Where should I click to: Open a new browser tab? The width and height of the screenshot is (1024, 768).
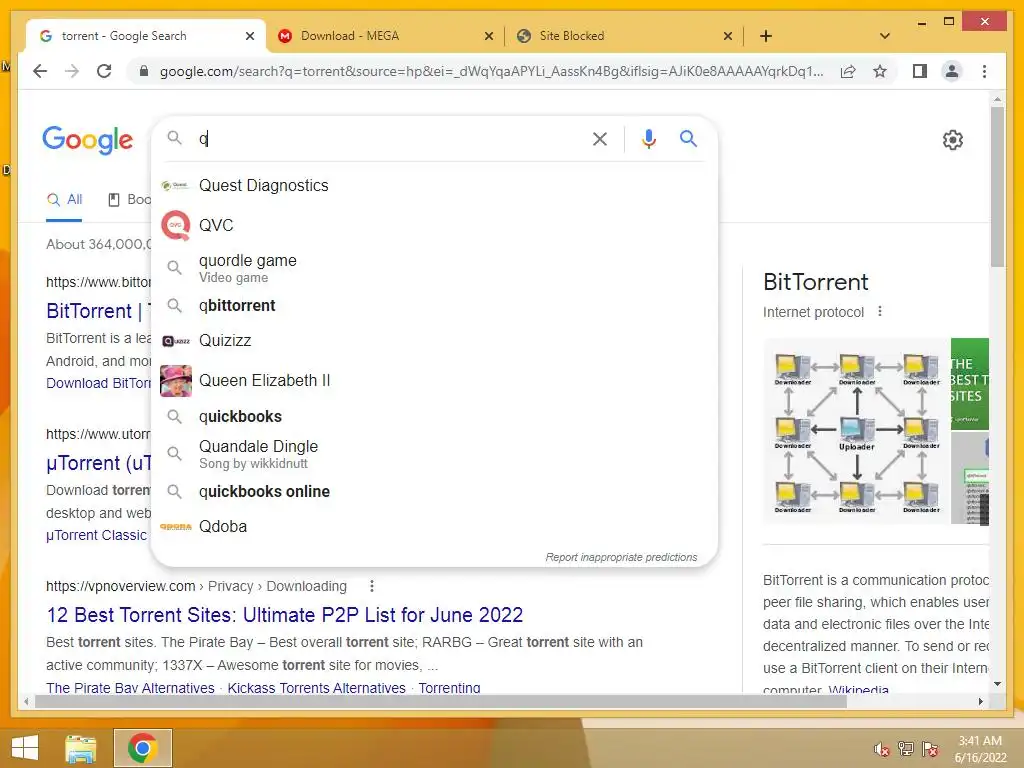tap(766, 36)
